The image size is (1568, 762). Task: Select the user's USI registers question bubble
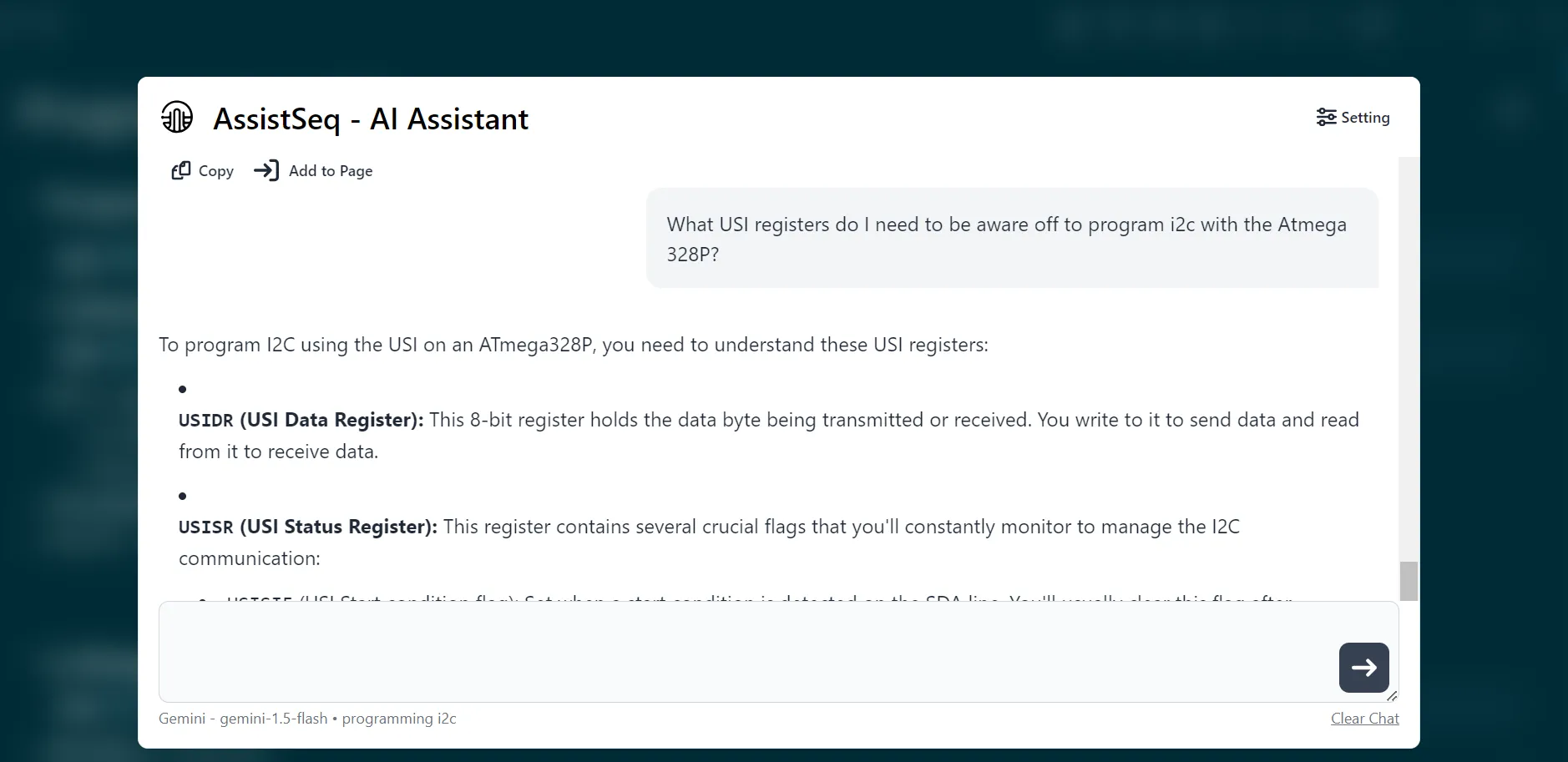(x=1011, y=238)
